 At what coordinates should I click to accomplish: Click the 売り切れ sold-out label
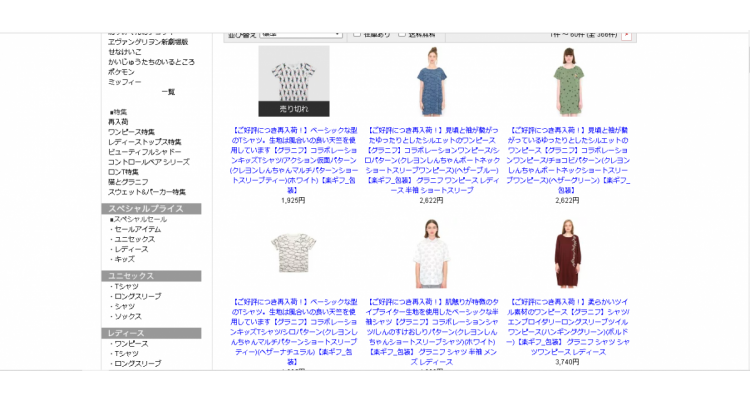(294, 109)
